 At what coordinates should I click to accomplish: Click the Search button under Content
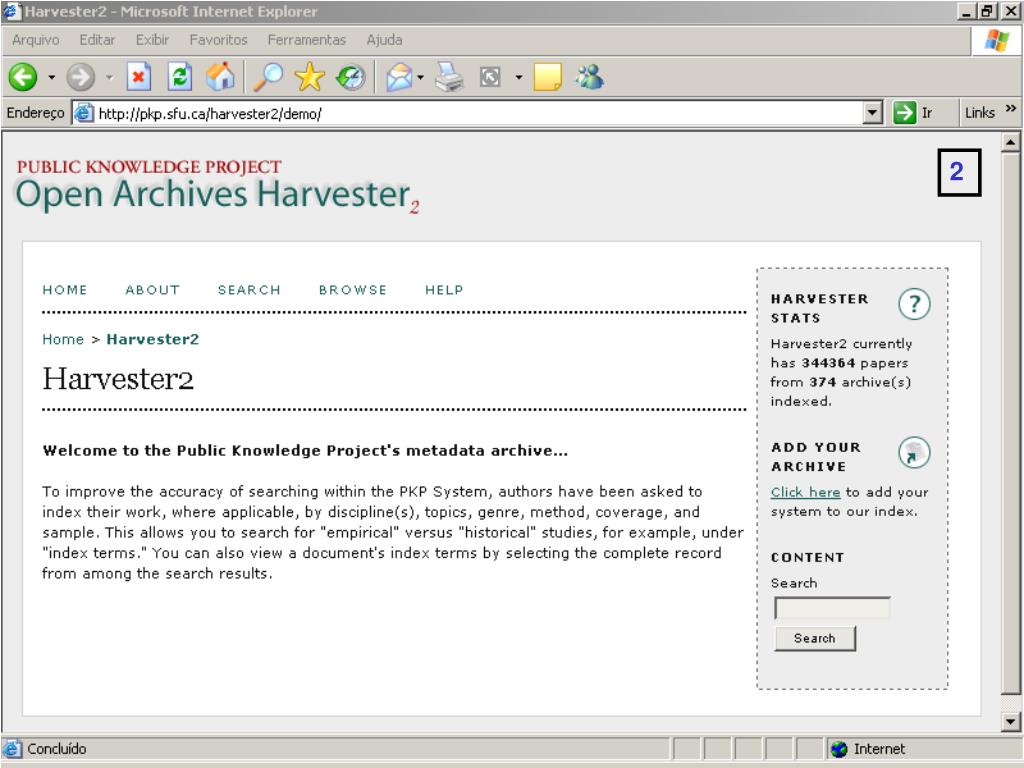coord(814,639)
